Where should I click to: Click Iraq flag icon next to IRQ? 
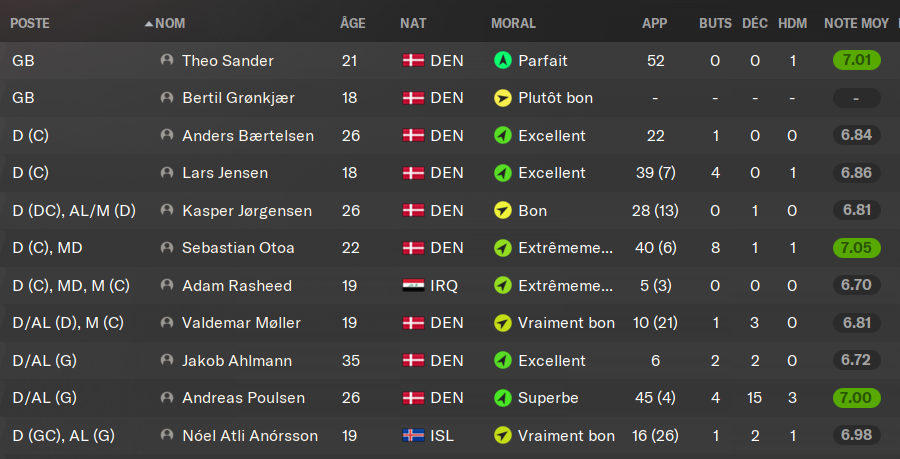[413, 286]
